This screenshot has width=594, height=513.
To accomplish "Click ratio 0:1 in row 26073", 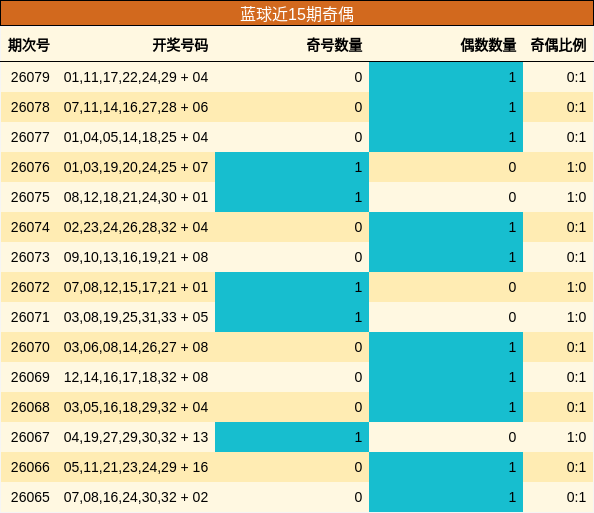I will click(x=576, y=257).
